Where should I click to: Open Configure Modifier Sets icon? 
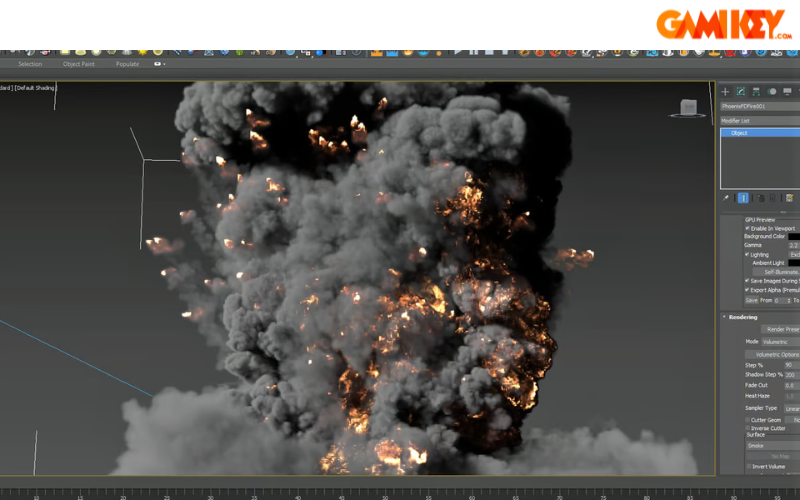click(790, 198)
